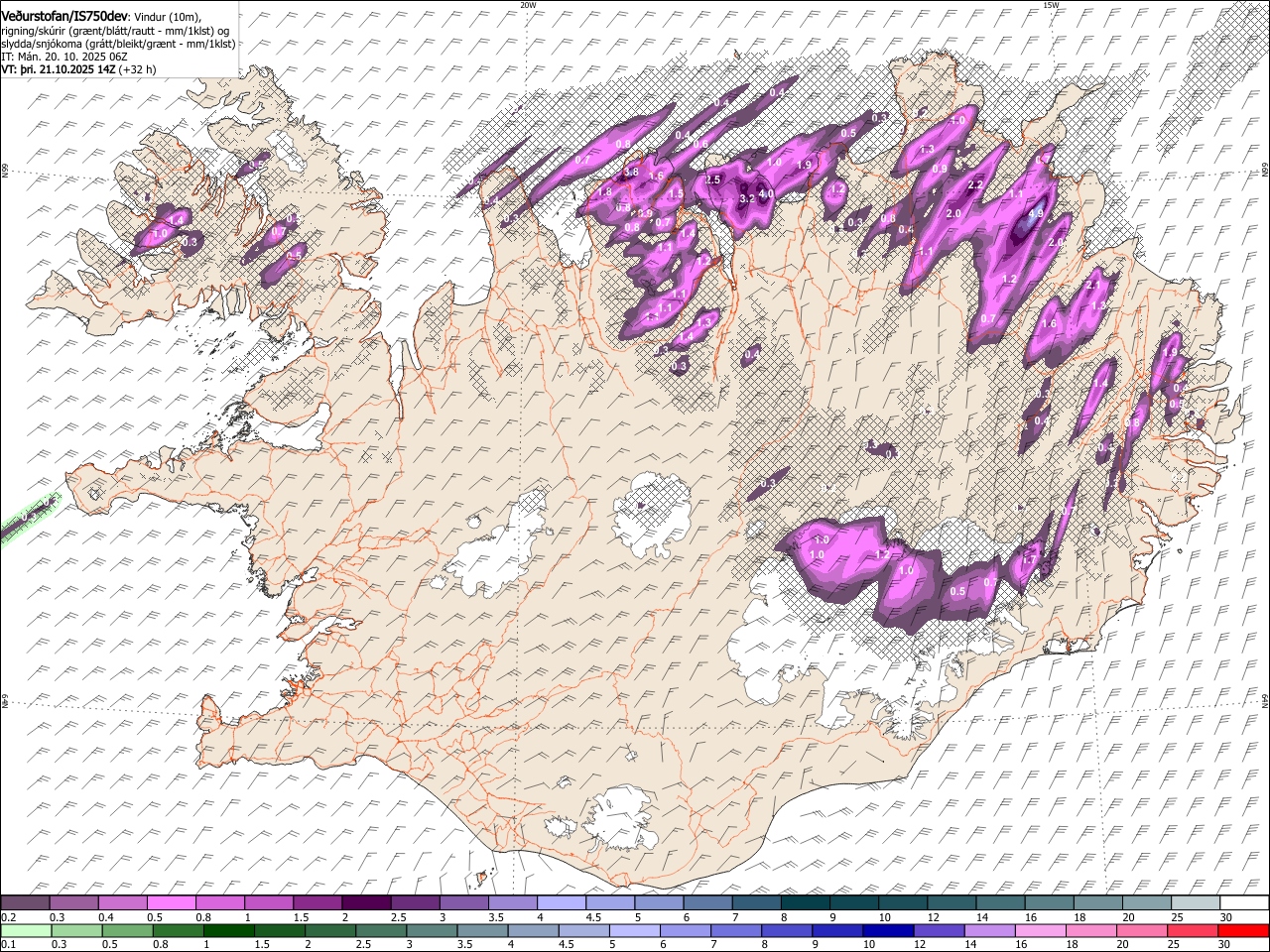Click the navy blue swatch labeled 10
Image resolution: width=1270 pixels, height=952 pixels.
(887, 931)
